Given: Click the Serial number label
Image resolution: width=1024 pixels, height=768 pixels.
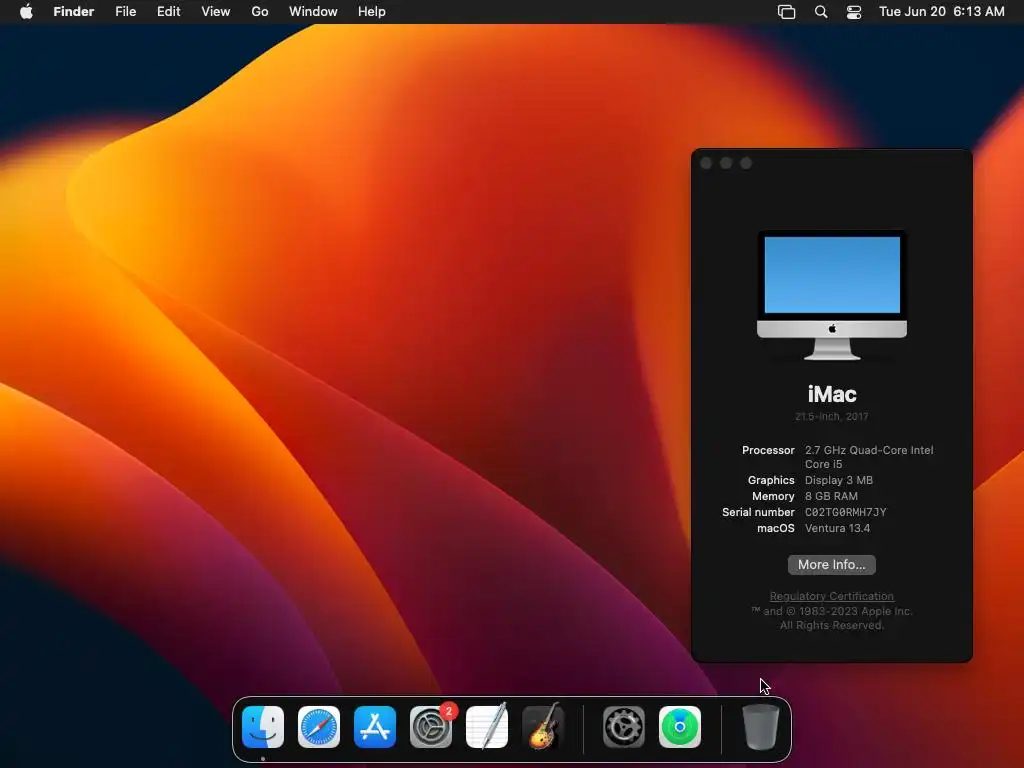Looking at the screenshot, I should [x=758, y=512].
